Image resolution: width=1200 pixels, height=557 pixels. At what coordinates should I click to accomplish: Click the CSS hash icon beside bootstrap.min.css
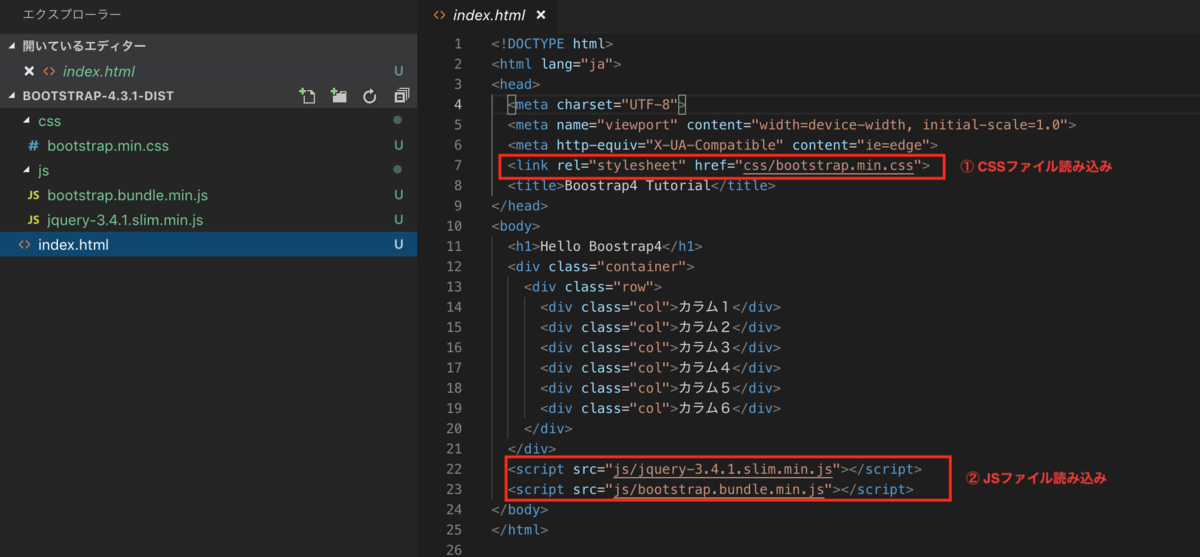[x=33, y=146]
